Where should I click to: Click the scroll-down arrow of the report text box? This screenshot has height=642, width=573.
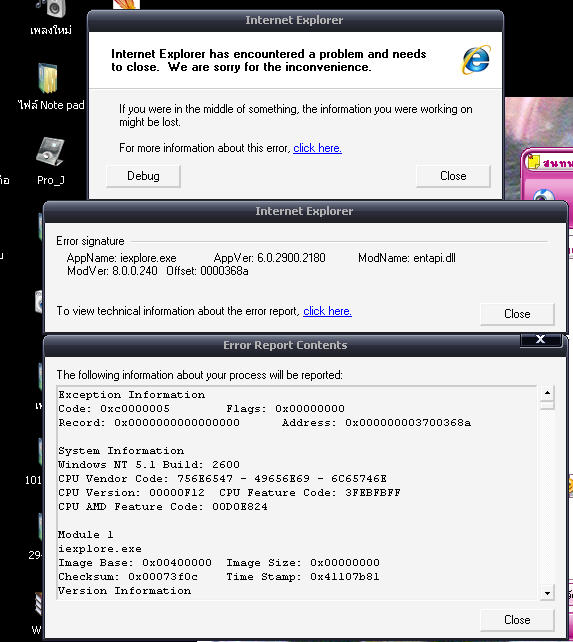(547, 593)
